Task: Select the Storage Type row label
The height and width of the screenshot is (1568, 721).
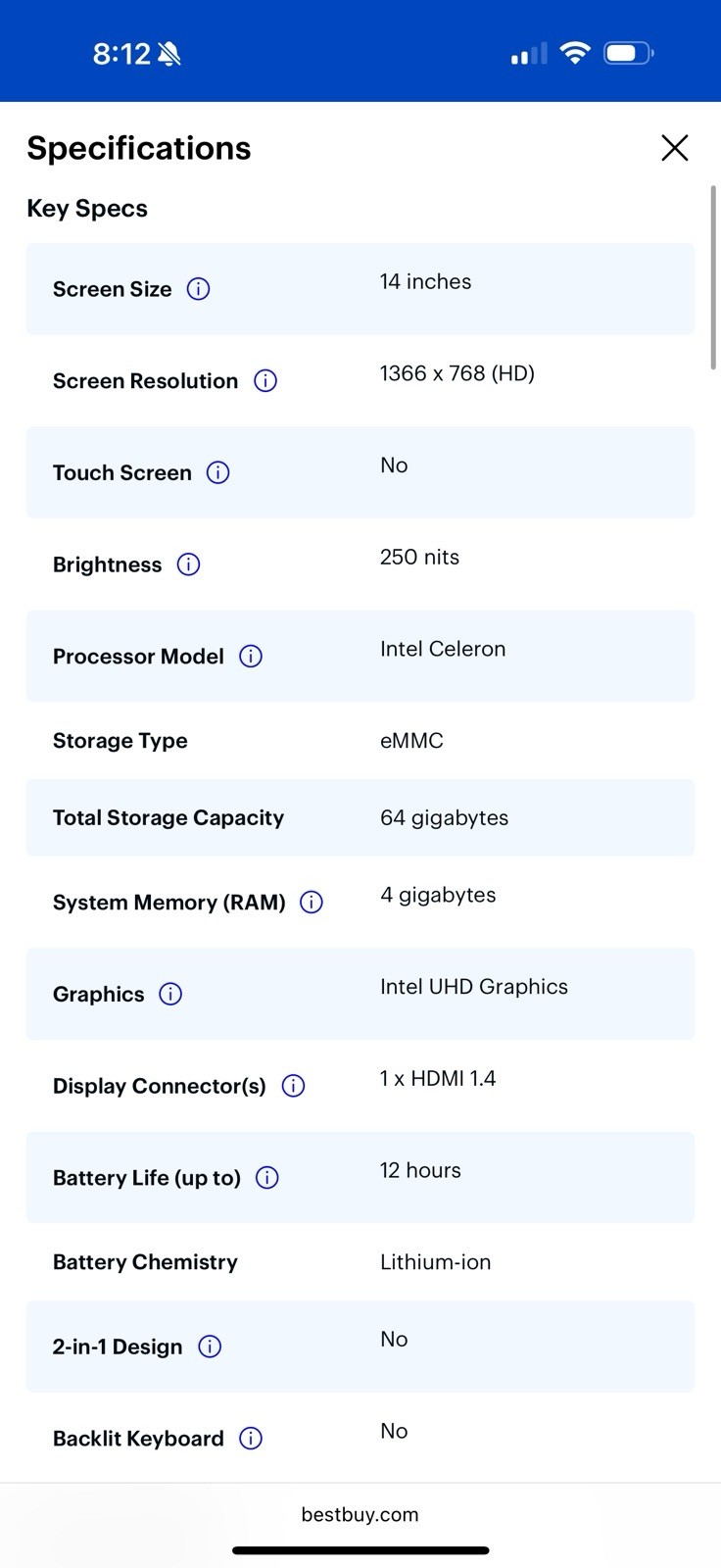Action: (x=120, y=741)
